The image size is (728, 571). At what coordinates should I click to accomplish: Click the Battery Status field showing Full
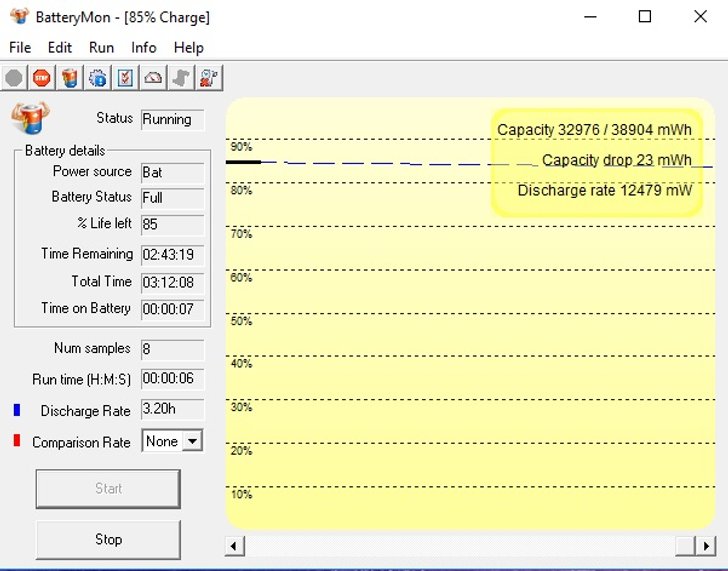(172, 198)
